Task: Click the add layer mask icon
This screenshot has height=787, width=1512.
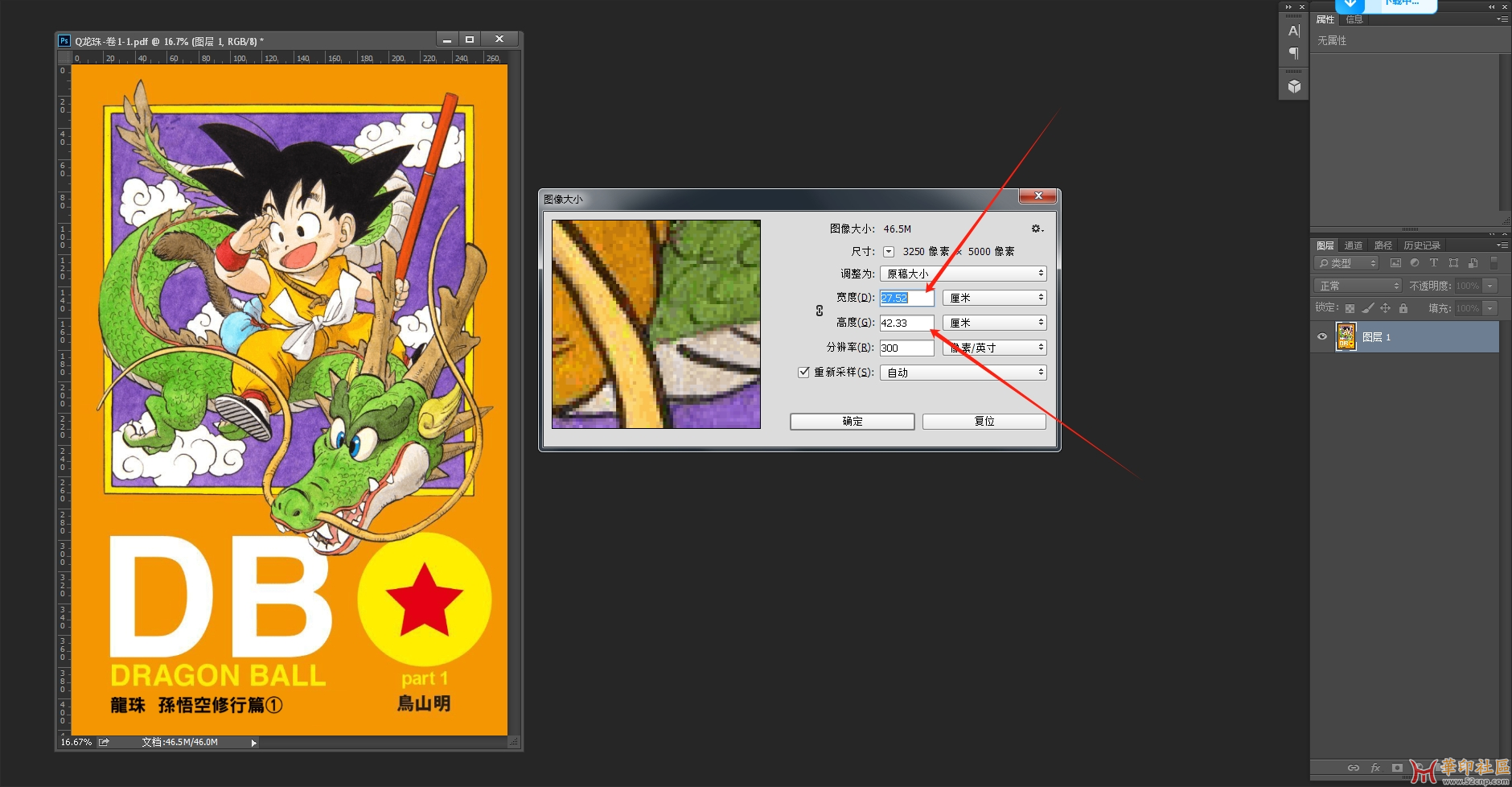Action: (1397, 768)
